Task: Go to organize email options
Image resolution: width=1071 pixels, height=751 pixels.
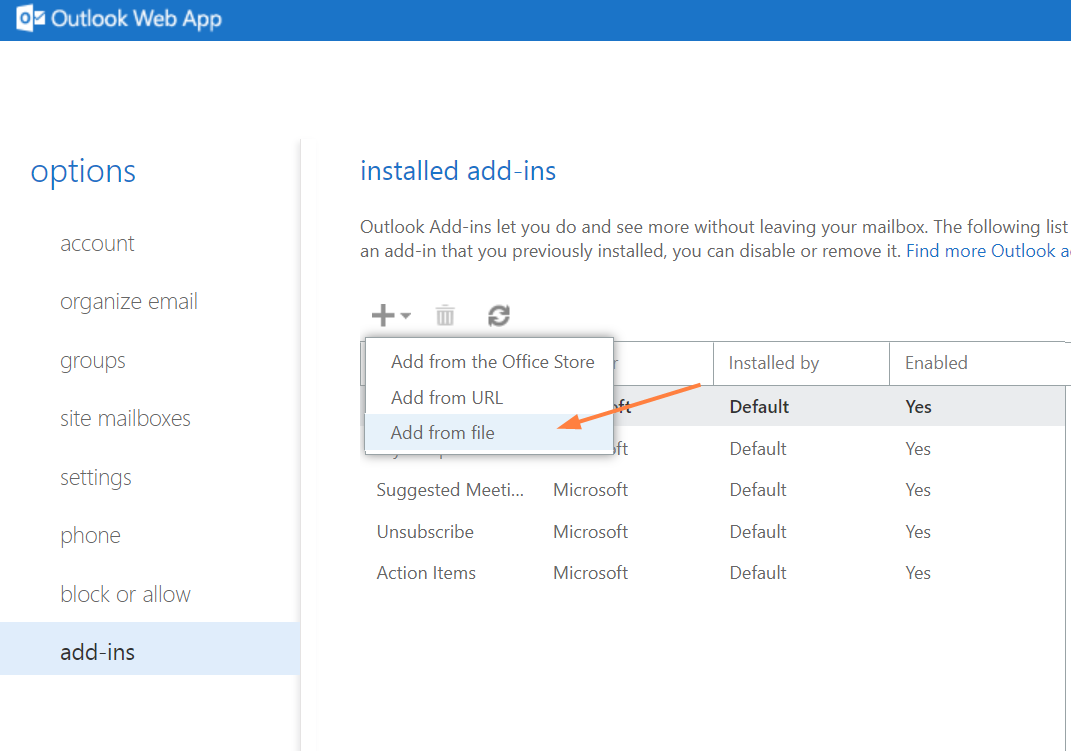Action: pos(128,302)
